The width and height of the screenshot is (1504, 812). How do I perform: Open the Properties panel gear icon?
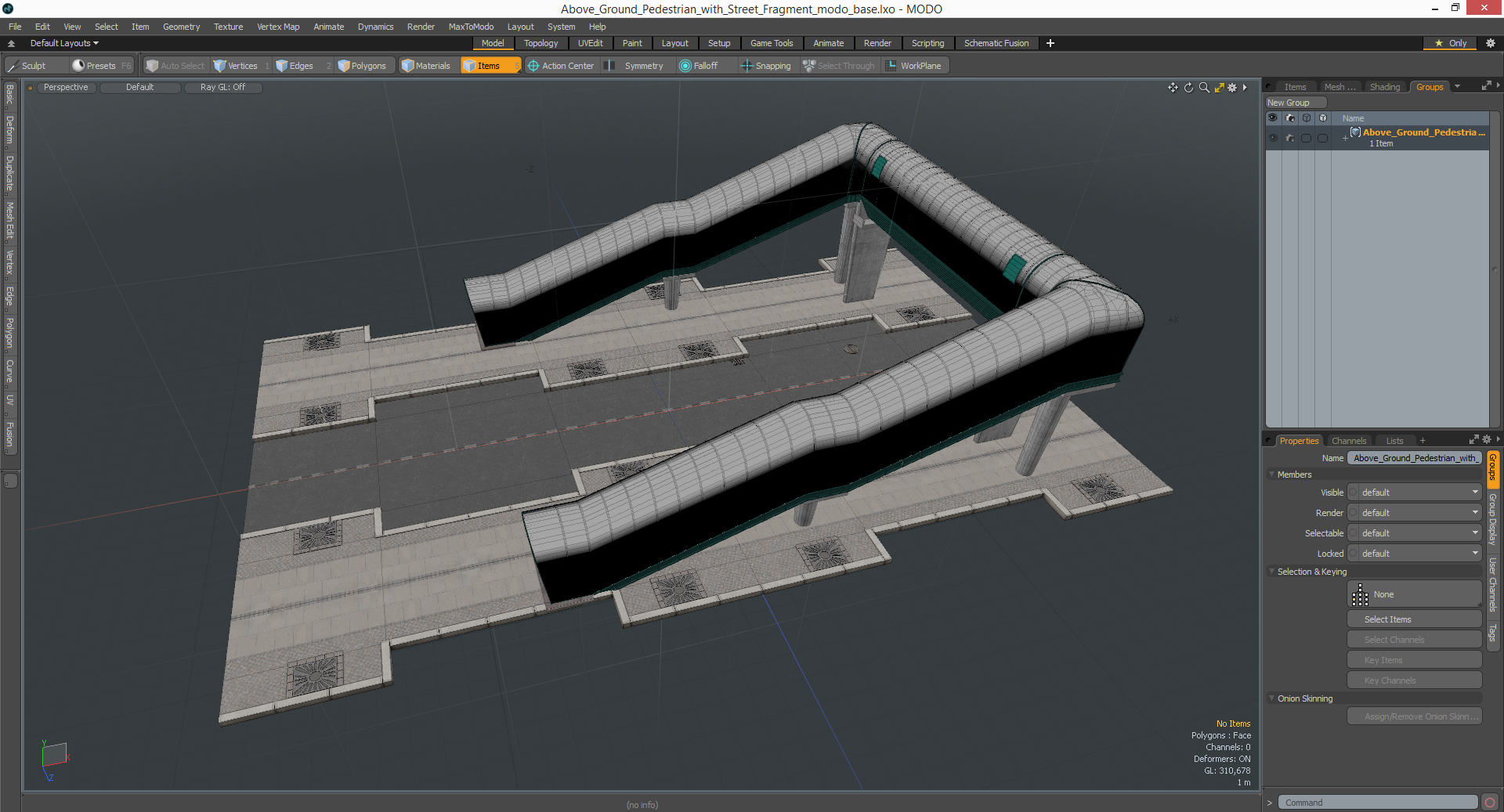pos(1487,440)
